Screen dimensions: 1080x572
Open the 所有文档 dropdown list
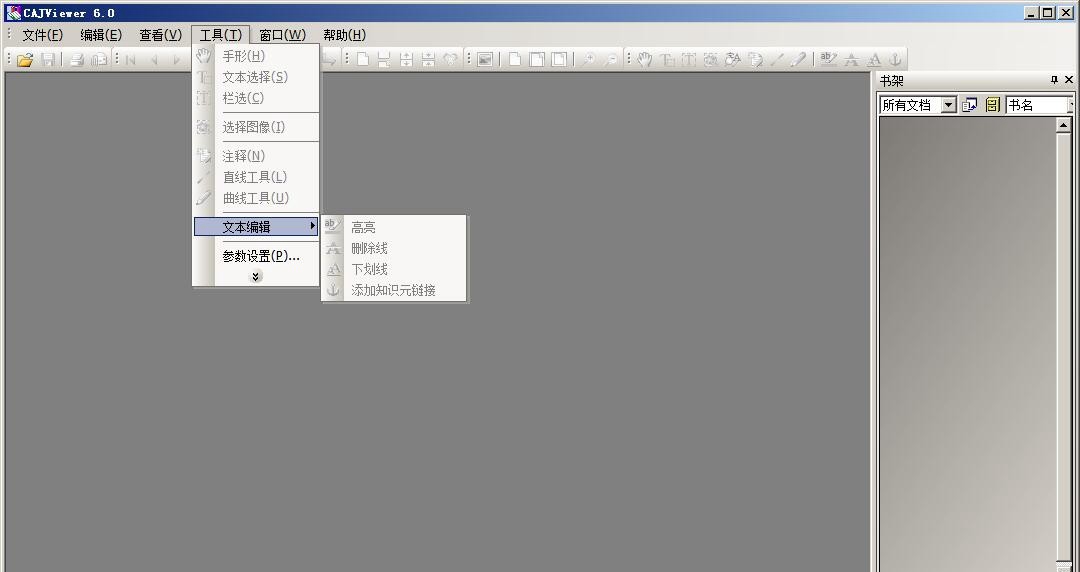[949, 105]
